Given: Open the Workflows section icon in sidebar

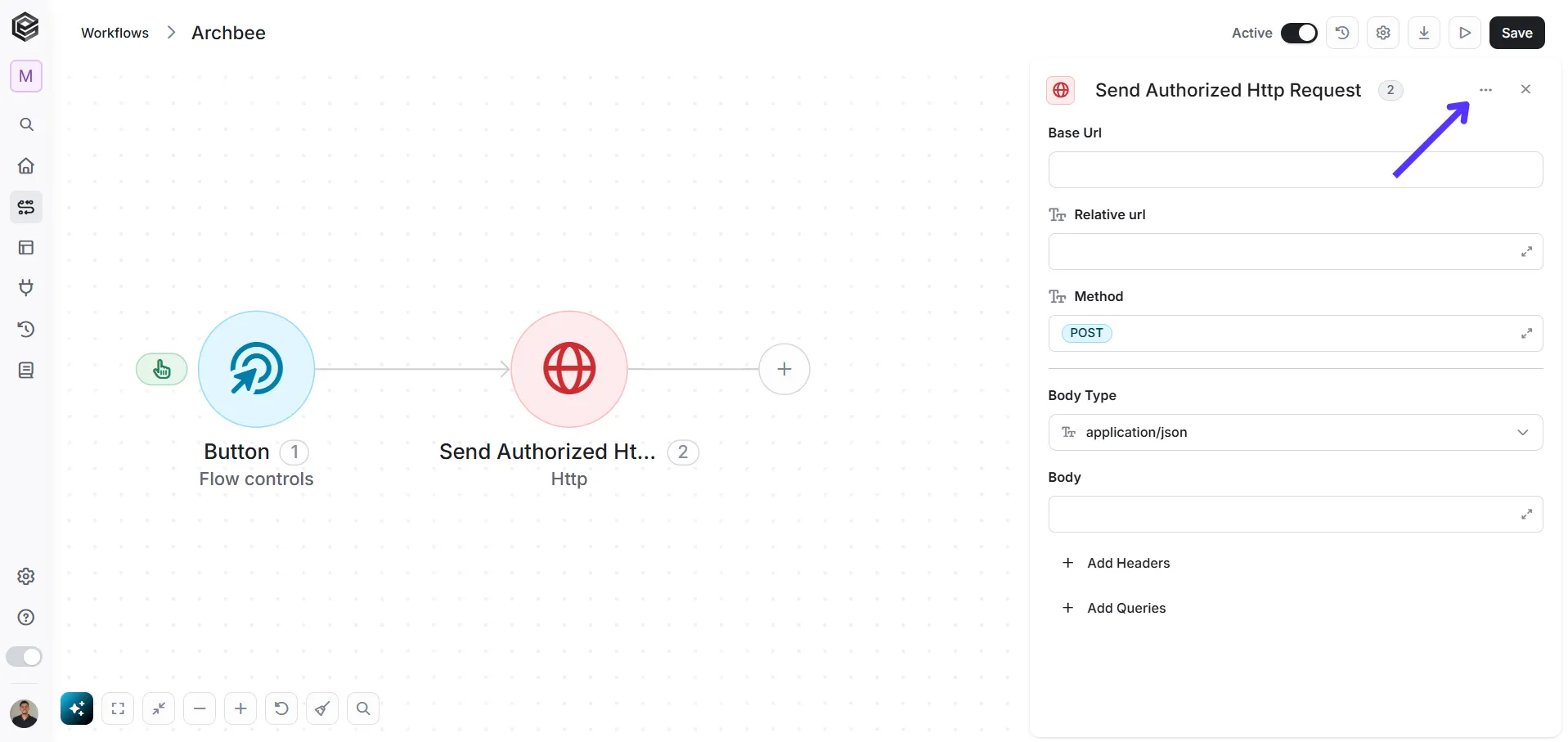Looking at the screenshot, I should (x=26, y=207).
